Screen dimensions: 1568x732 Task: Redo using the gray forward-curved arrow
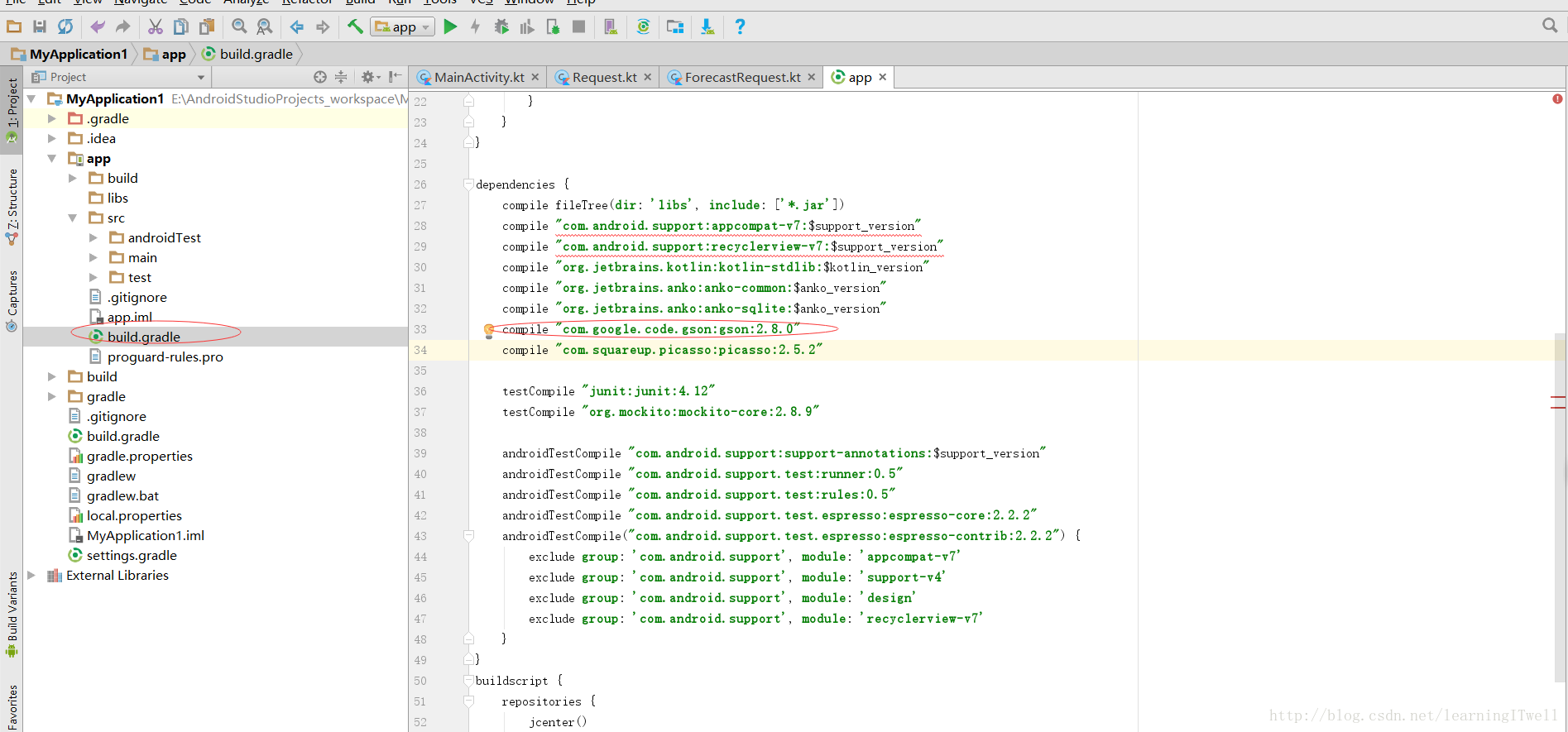click(x=123, y=26)
